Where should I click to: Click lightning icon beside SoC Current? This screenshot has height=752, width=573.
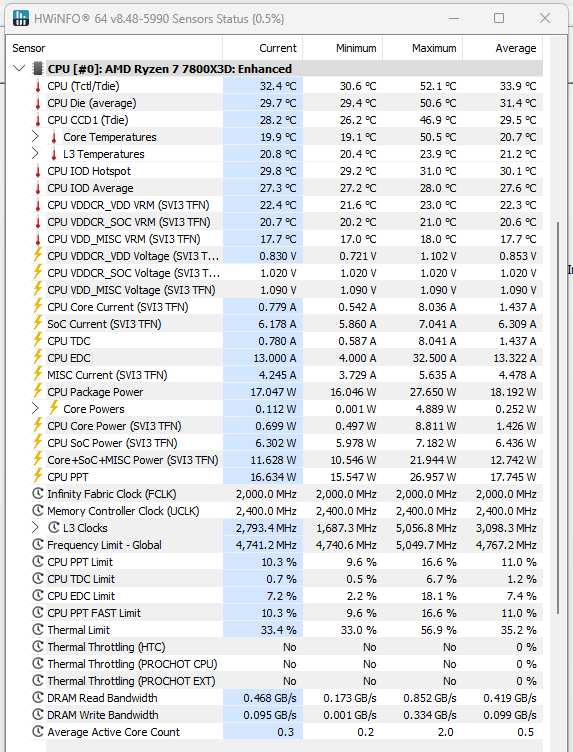point(38,323)
